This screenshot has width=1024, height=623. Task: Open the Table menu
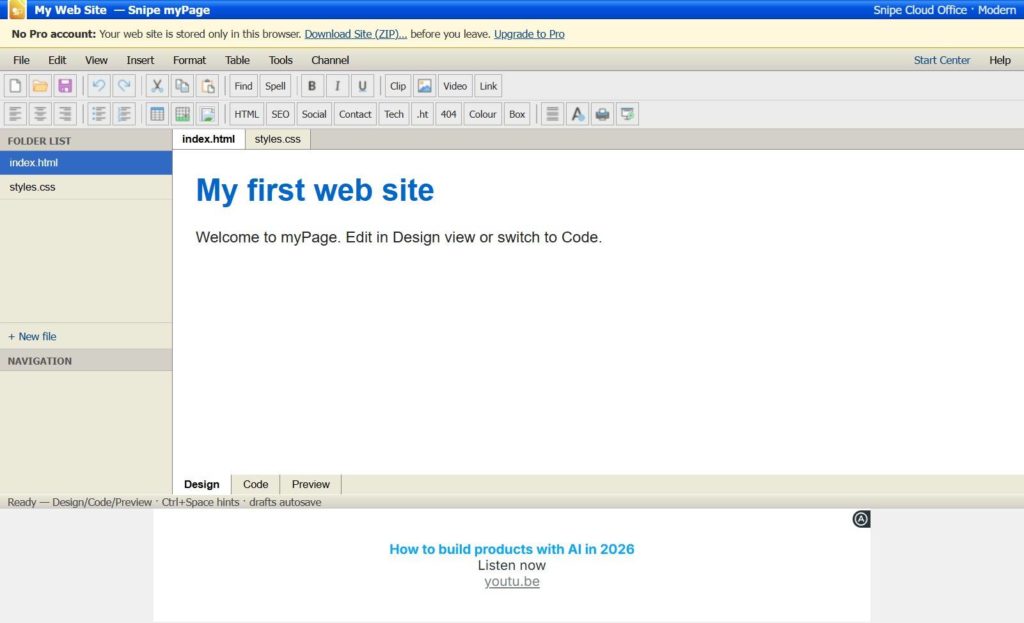pyautogui.click(x=237, y=60)
